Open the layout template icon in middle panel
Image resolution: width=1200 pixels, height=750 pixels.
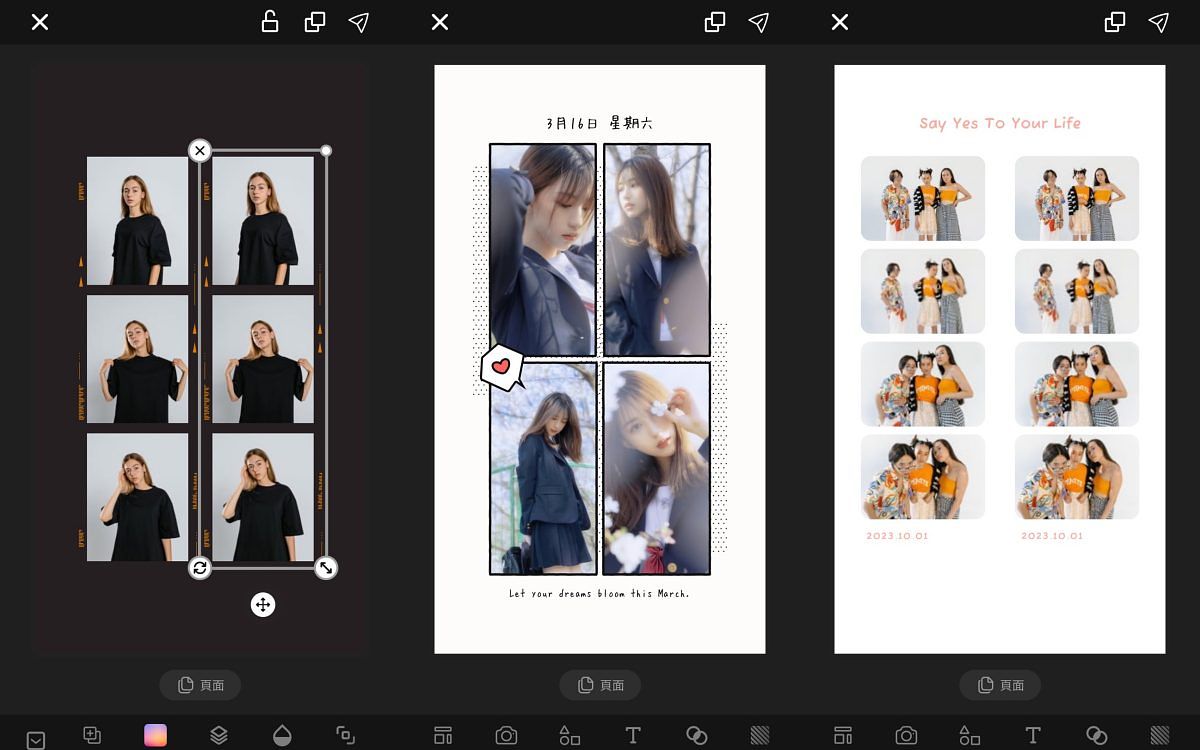tap(443, 736)
